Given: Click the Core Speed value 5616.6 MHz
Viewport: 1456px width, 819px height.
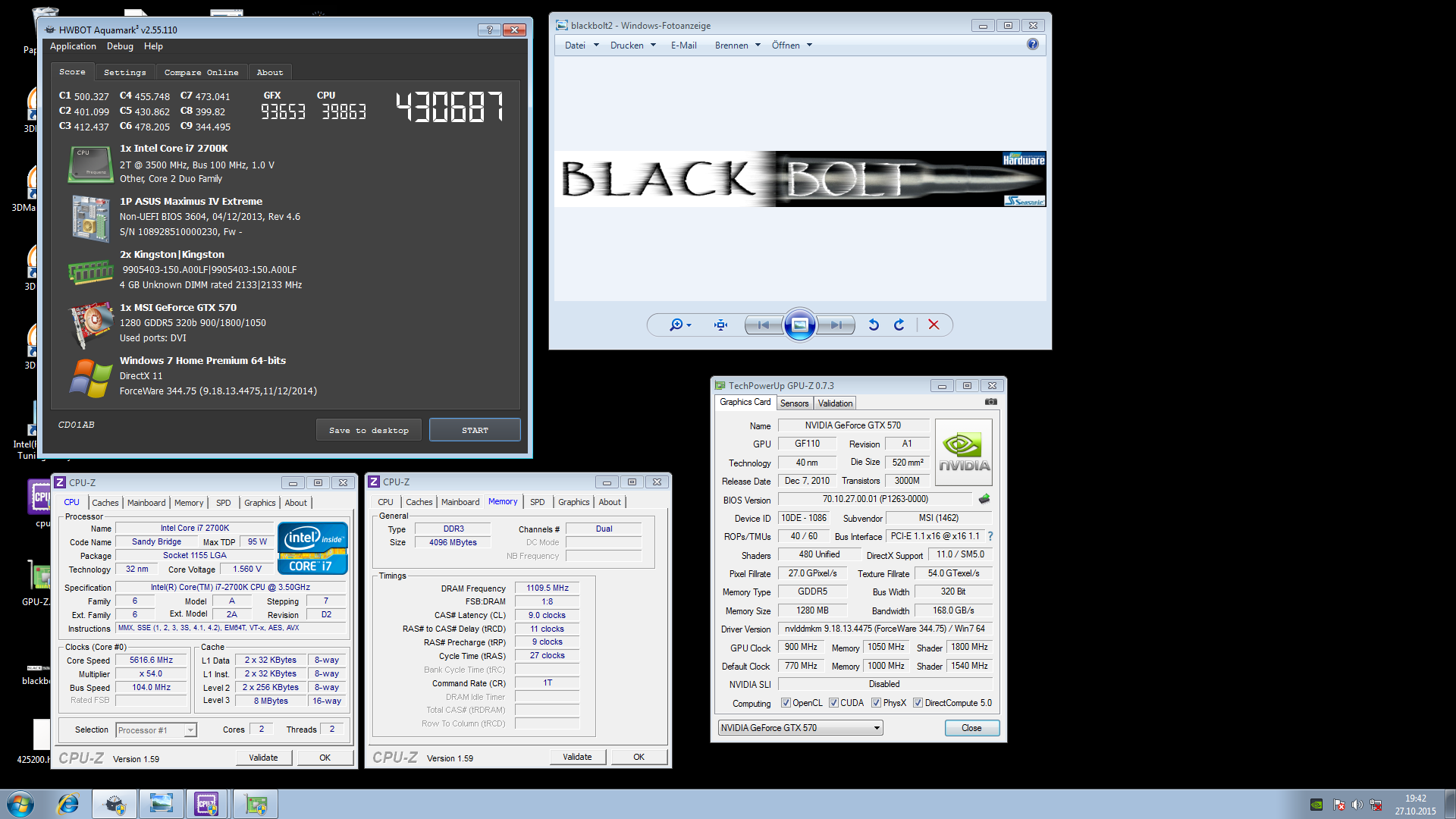Looking at the screenshot, I should point(151,660).
